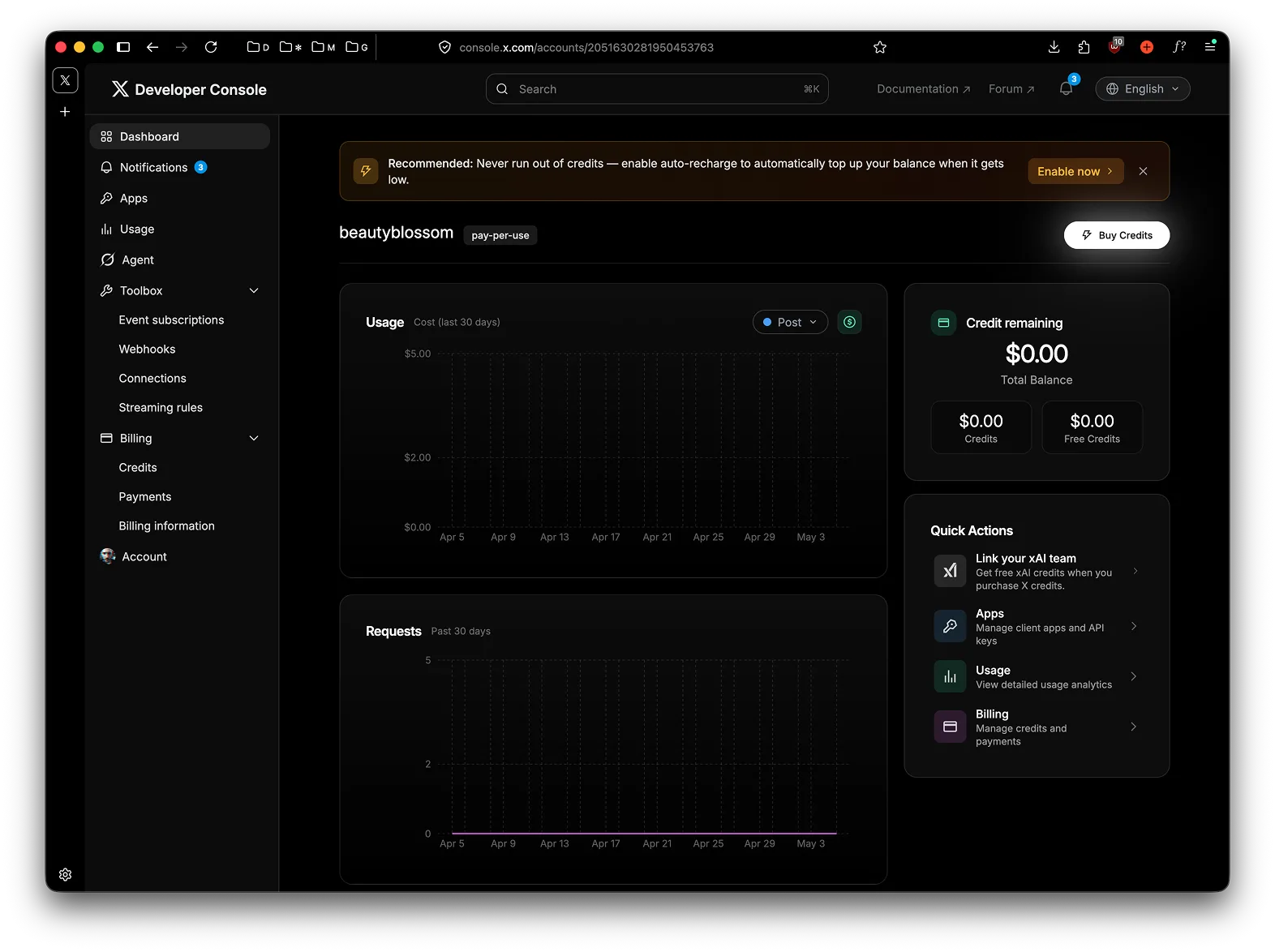Open the G bookmarks folder

pos(357,47)
